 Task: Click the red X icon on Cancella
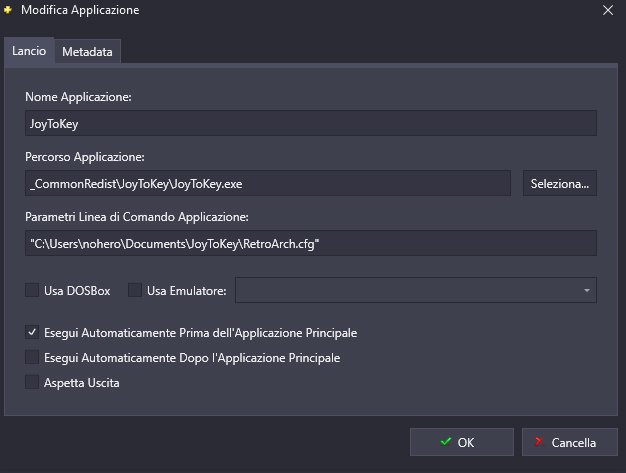[539, 441]
